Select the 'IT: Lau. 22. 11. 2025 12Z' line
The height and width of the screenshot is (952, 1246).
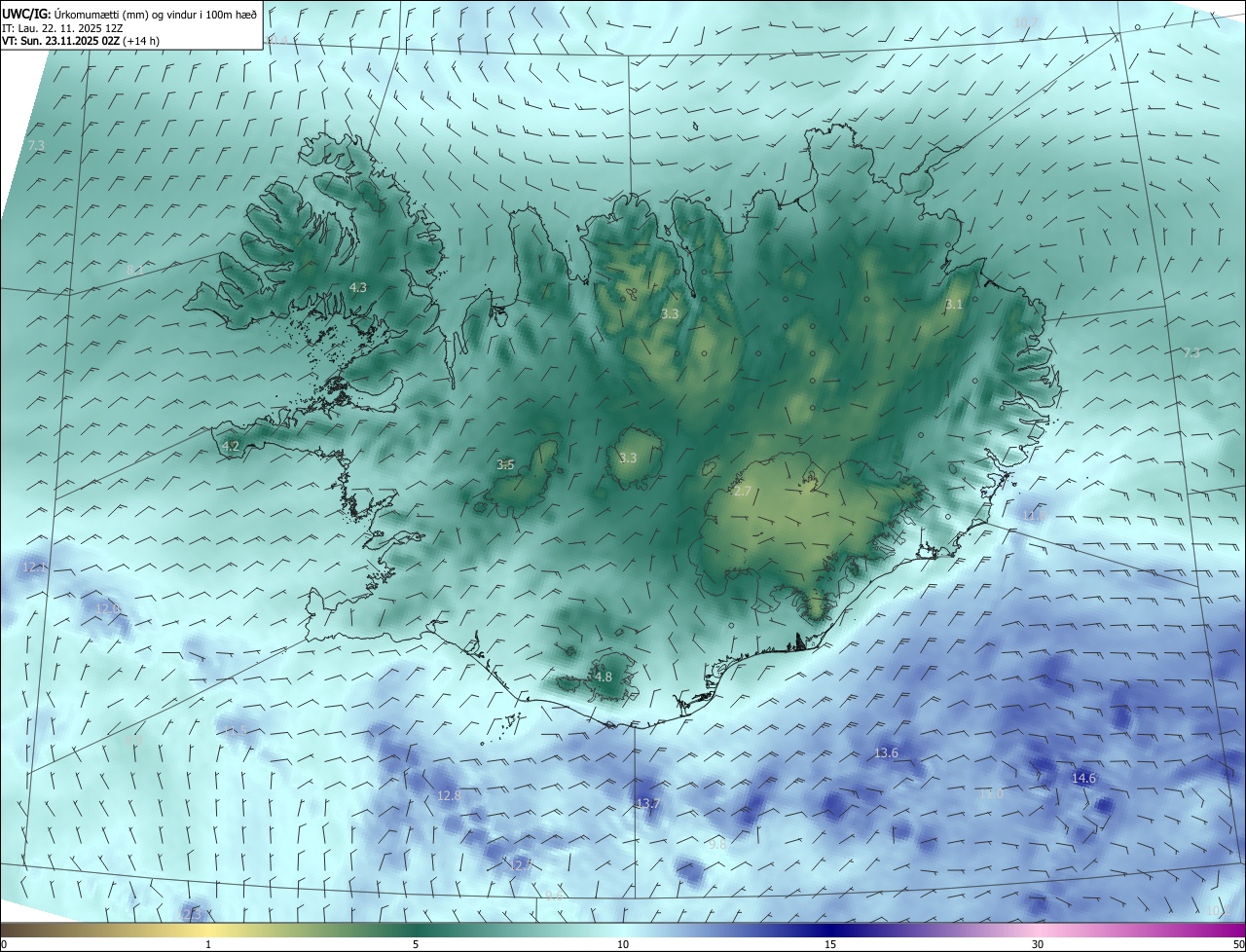pos(61,28)
